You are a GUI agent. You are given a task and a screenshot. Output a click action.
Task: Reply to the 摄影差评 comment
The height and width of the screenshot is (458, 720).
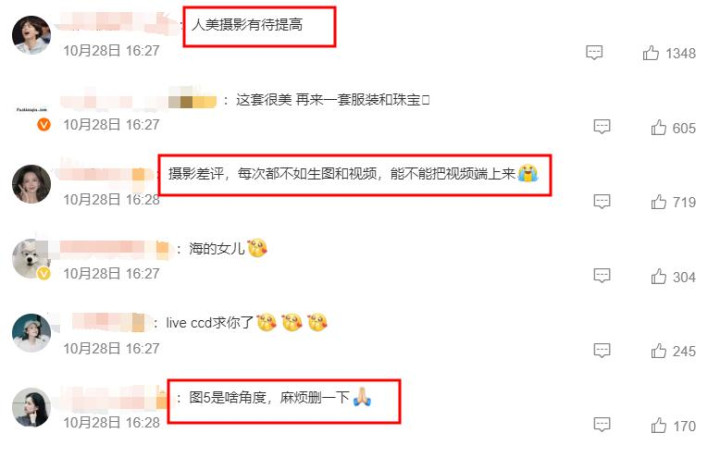coord(602,201)
